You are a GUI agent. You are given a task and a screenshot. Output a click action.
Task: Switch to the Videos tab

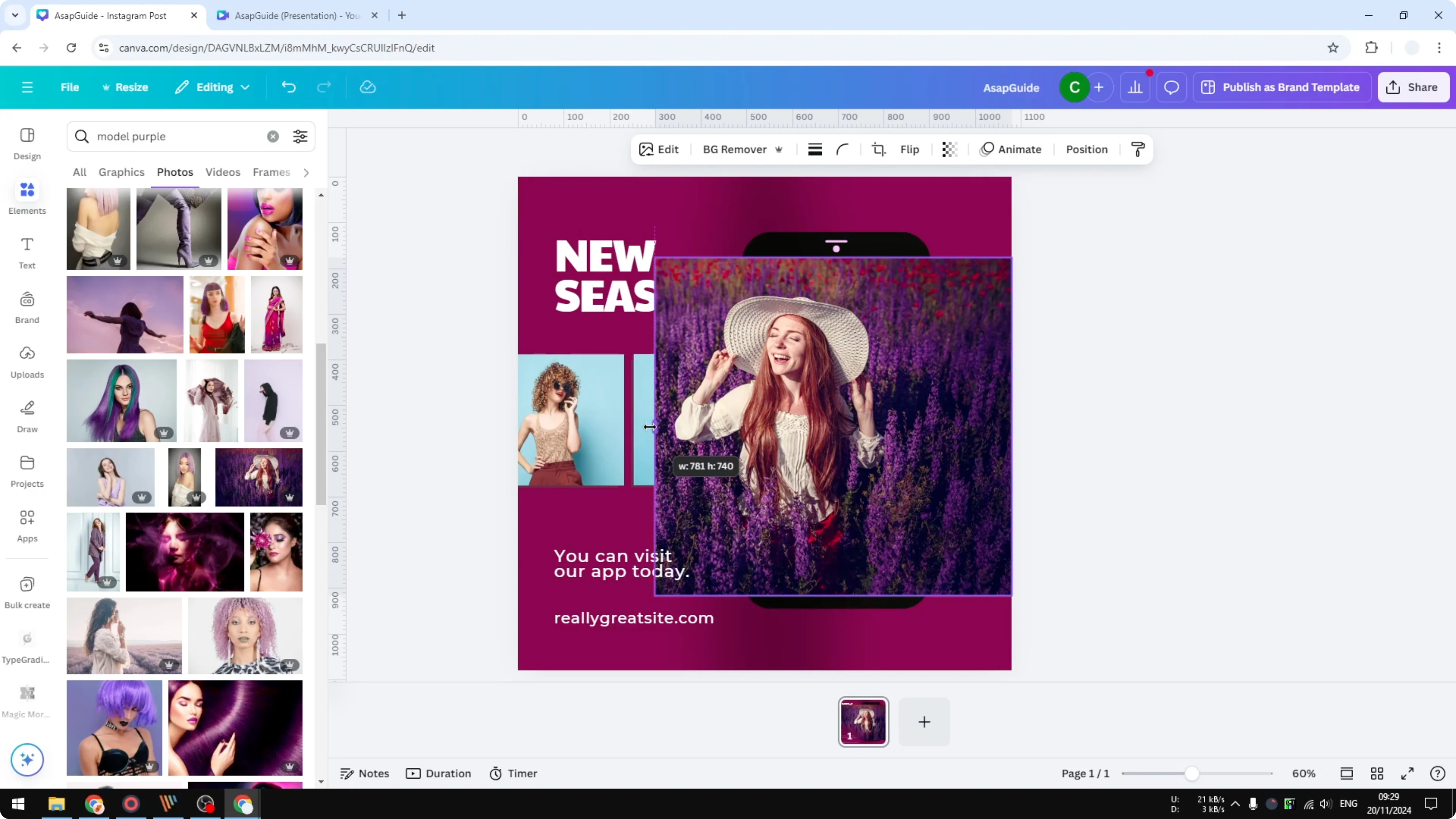pos(222,173)
